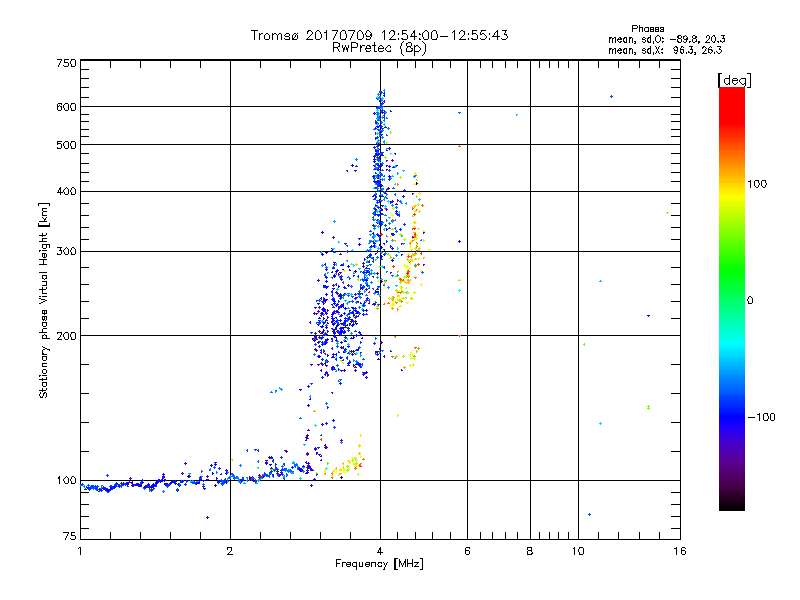Viewport: 800px width, 600px height.
Task: Click the x-axis '8' tick label
Action: (530, 551)
